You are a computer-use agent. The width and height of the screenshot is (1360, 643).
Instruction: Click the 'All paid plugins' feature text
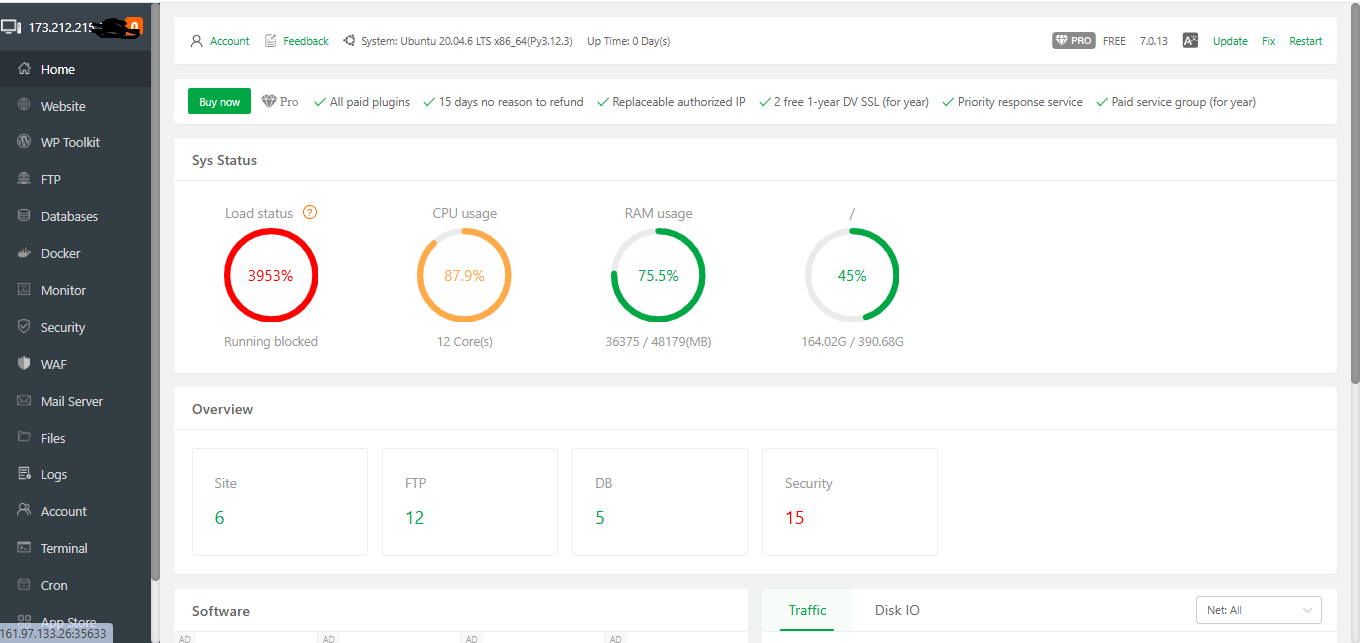[x=369, y=102]
